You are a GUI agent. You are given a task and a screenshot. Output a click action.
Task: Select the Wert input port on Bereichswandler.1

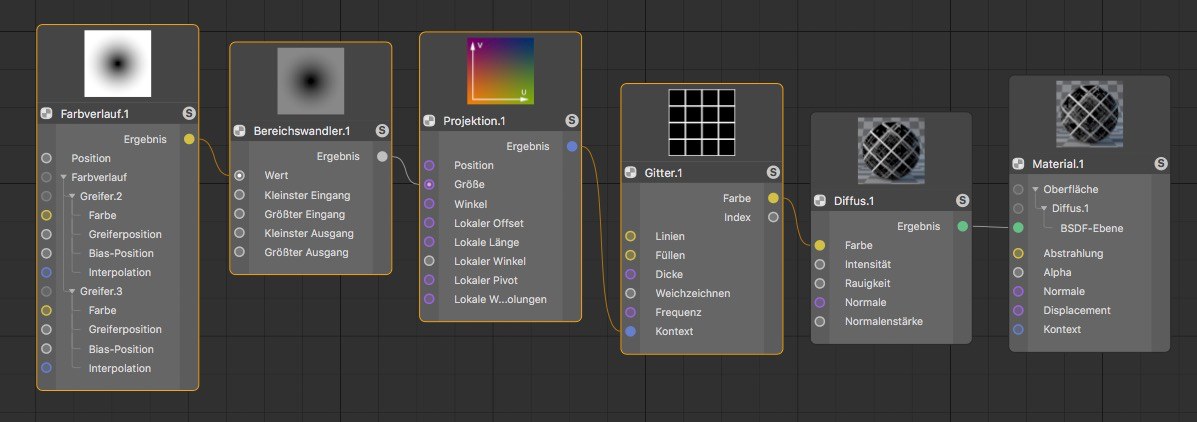[240, 176]
